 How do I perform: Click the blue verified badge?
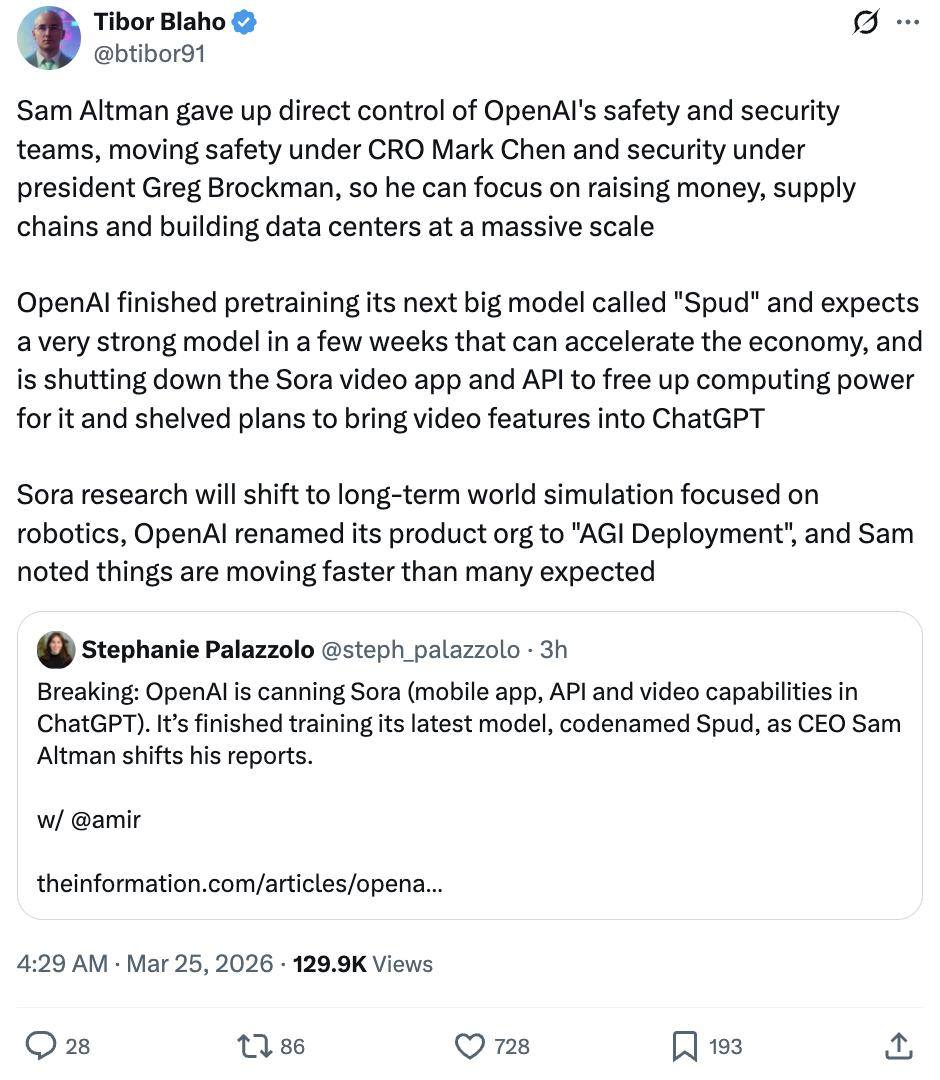245,23
